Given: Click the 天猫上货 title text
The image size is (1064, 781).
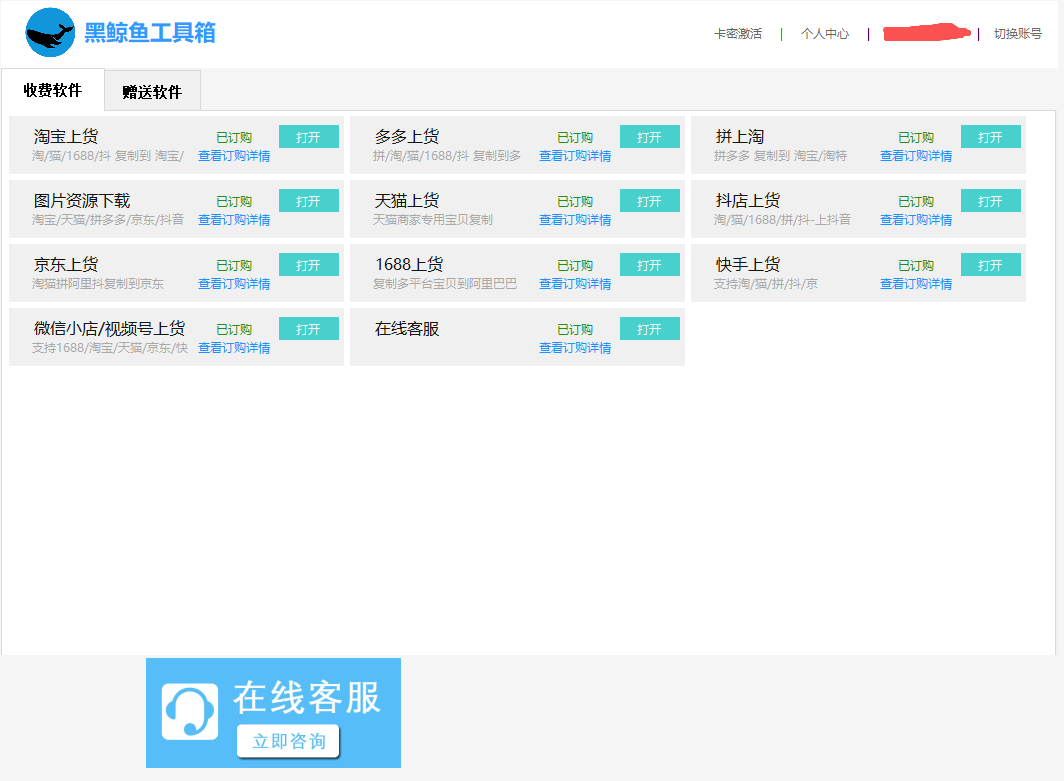Looking at the screenshot, I should point(407,200).
